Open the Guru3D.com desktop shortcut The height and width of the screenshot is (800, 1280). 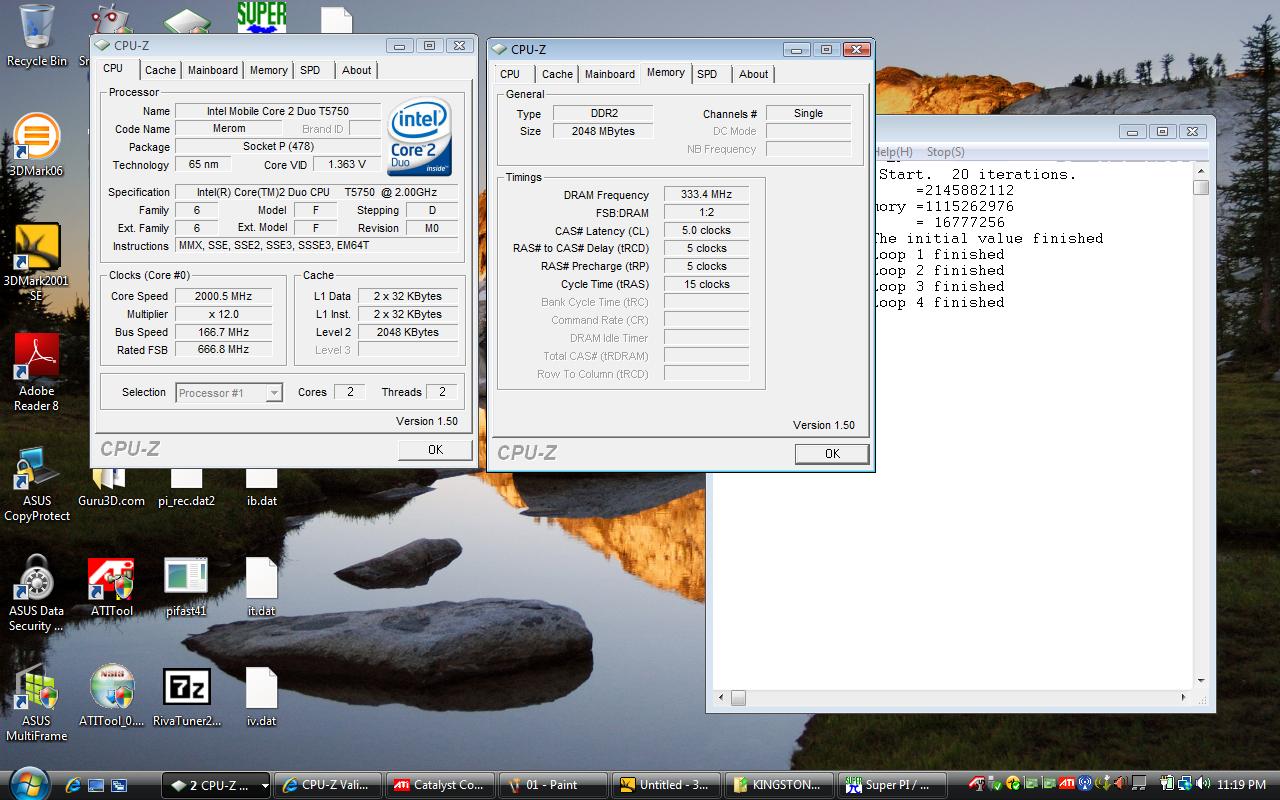tap(111, 488)
